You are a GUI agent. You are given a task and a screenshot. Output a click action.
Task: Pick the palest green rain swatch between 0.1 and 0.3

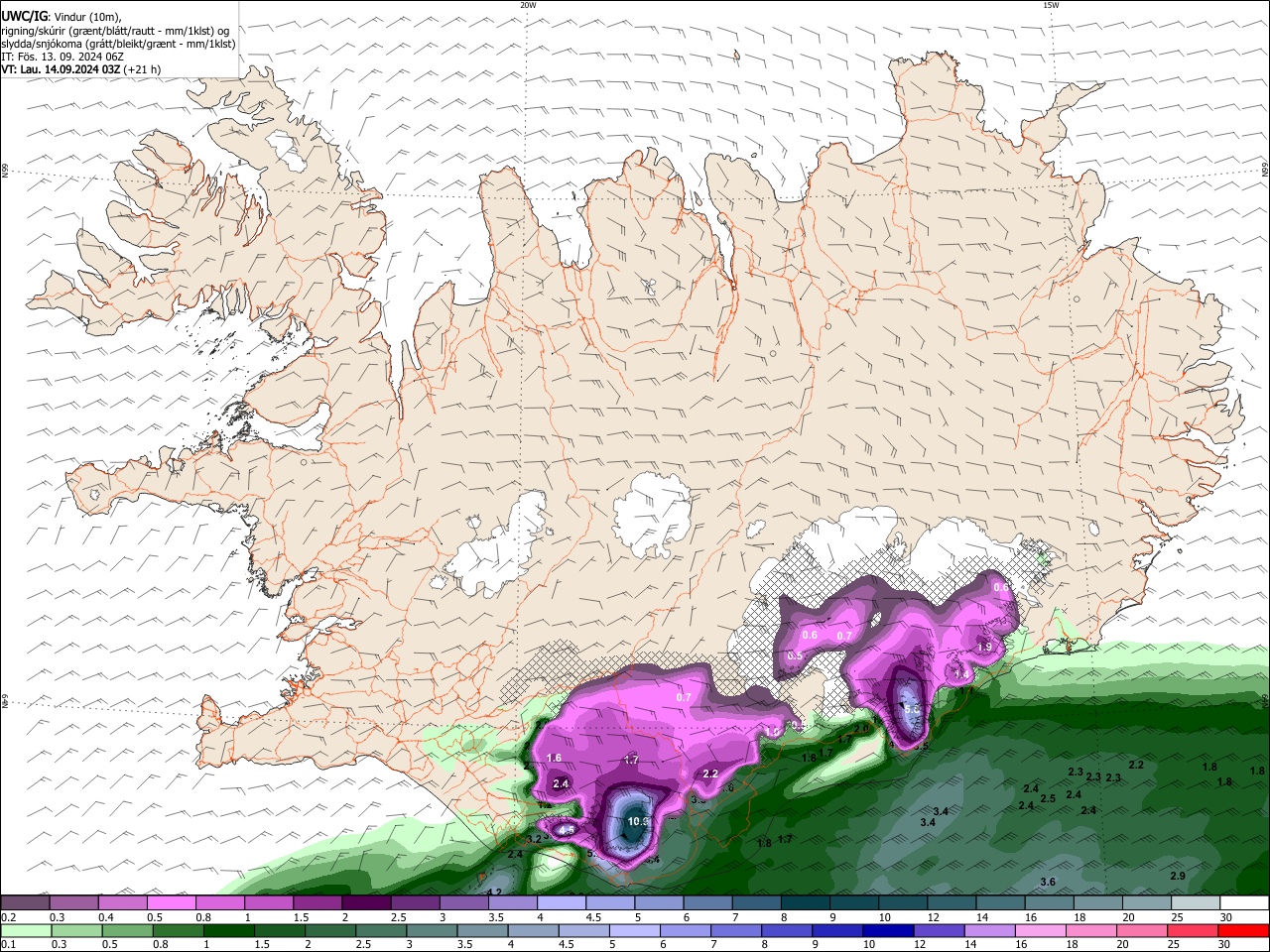click(x=25, y=930)
